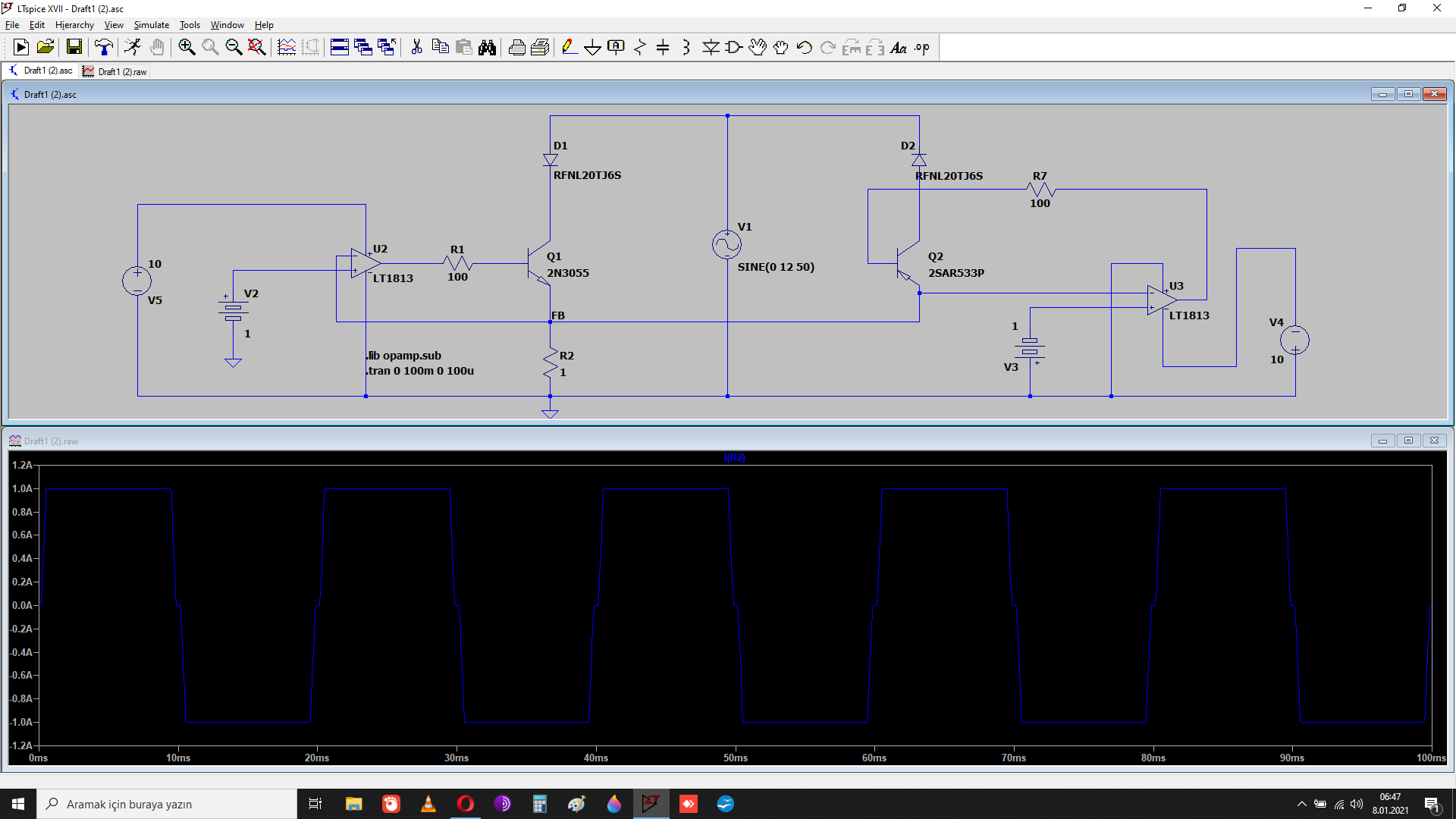Minimize the Draft1 (2).raw plot window

[1382, 441]
